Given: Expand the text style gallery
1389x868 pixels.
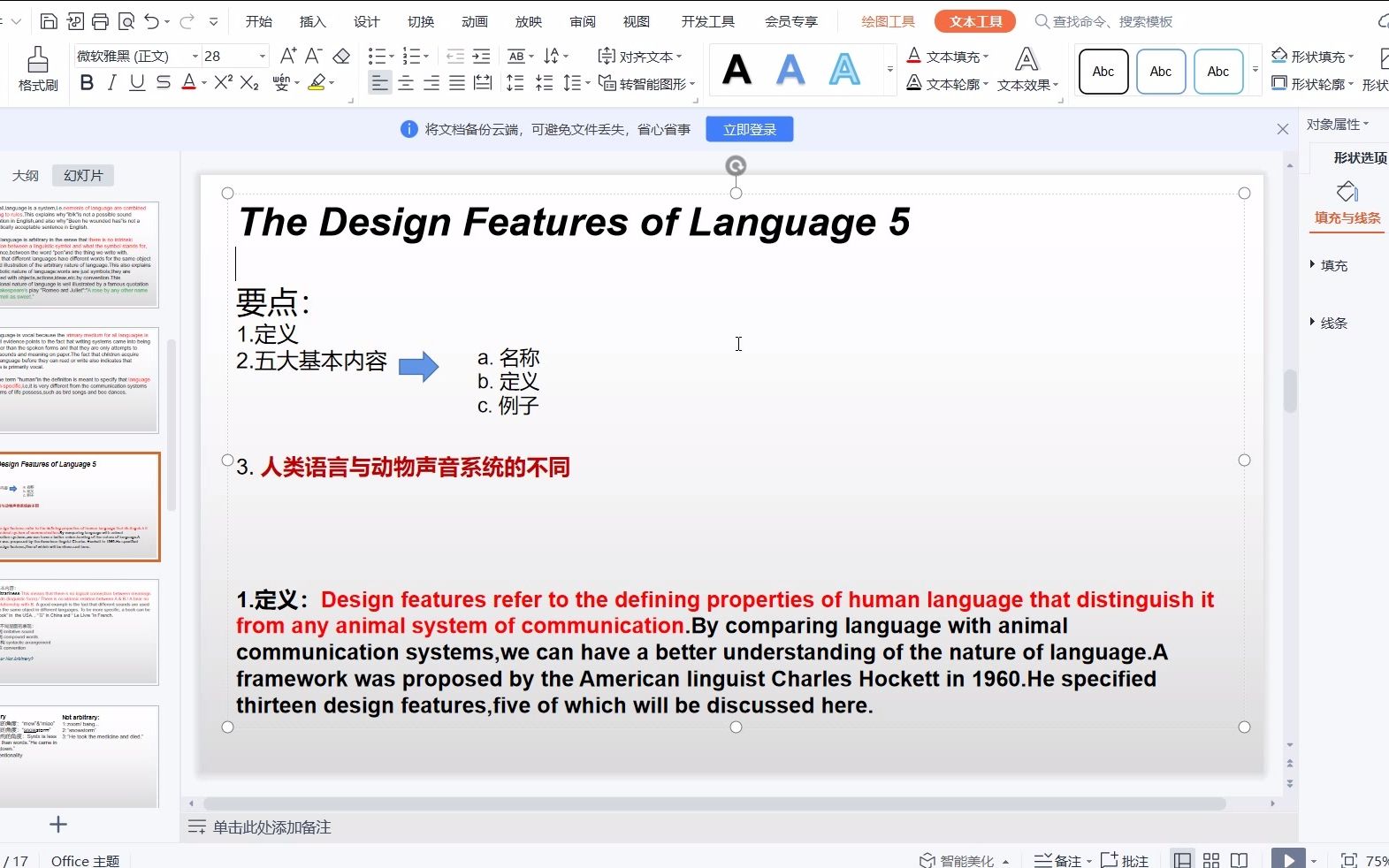Looking at the screenshot, I should click(889, 69).
